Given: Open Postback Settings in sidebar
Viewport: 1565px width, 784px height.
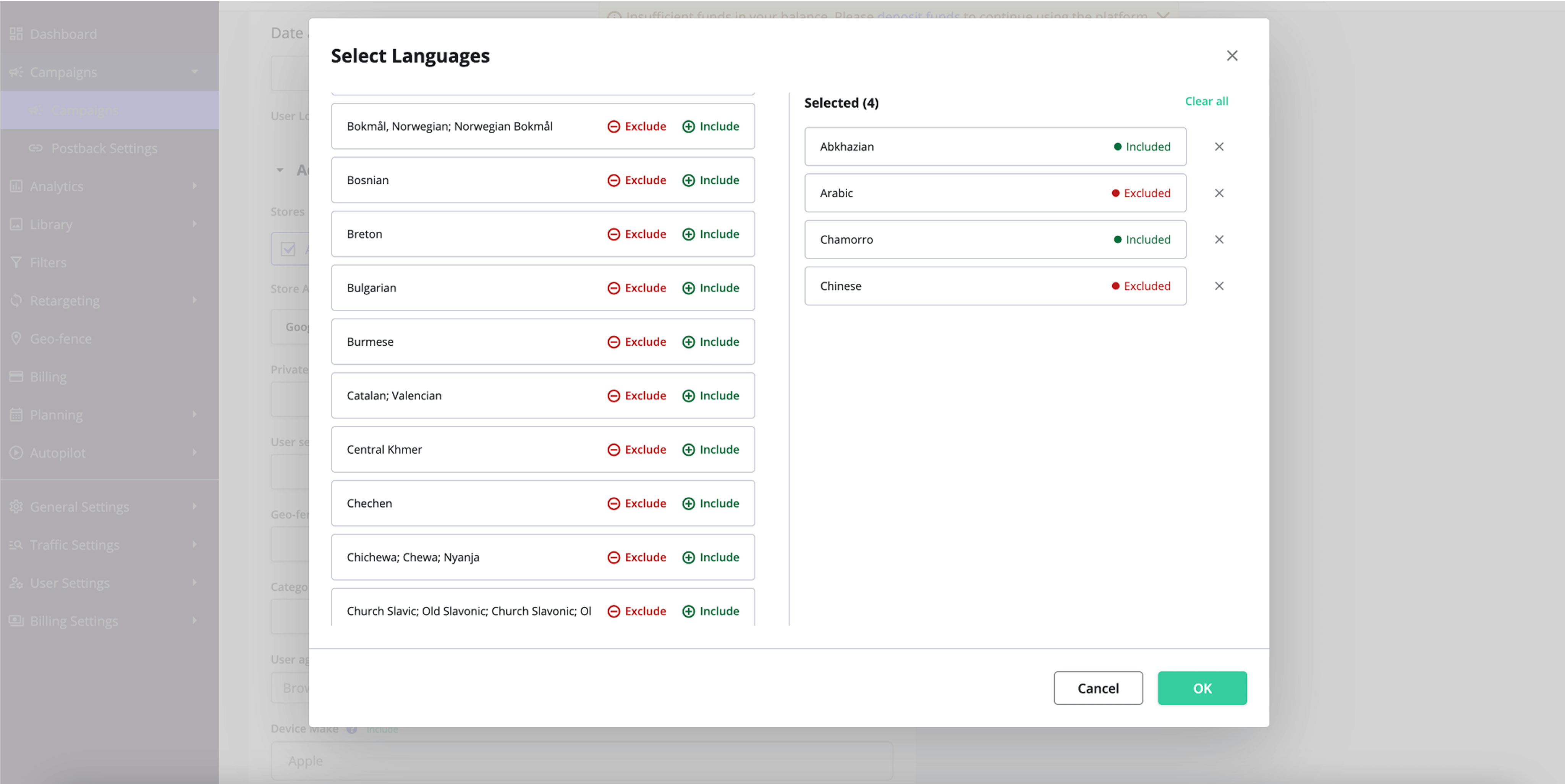Looking at the screenshot, I should [109, 148].
